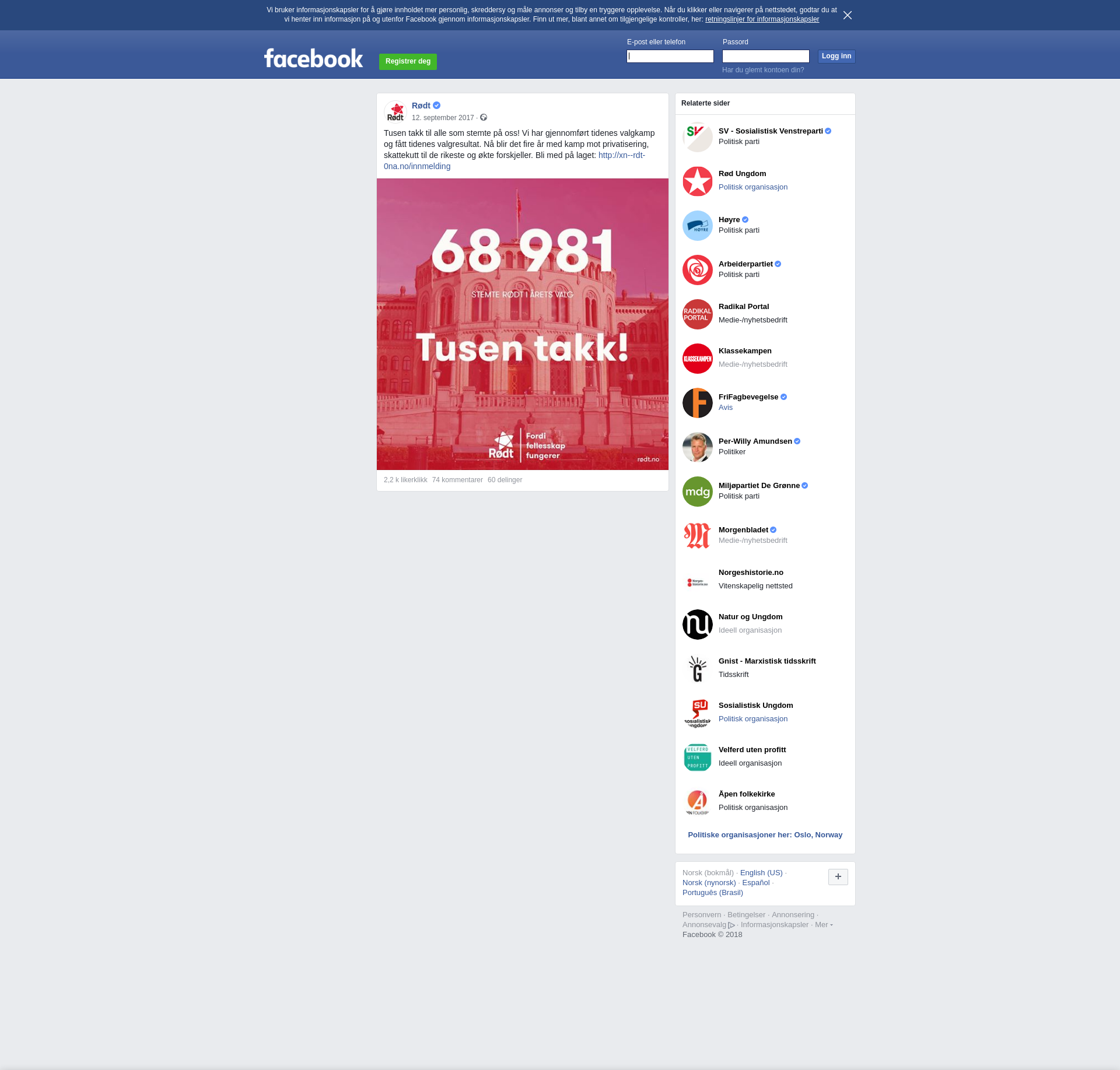
Task: Open the Rød Ungdom name link
Action: pos(742,174)
